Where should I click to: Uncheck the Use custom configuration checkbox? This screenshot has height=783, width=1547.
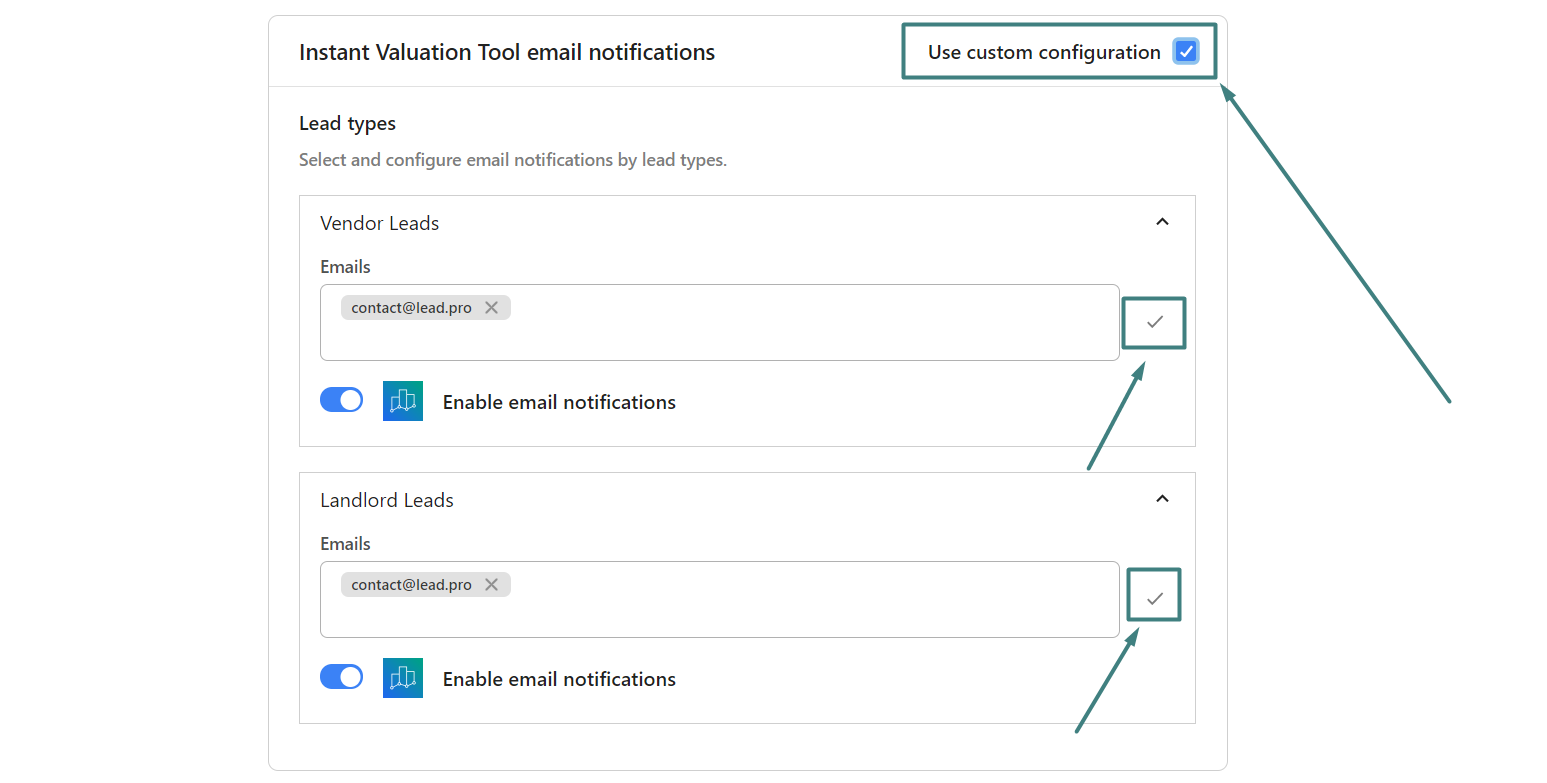1185,52
